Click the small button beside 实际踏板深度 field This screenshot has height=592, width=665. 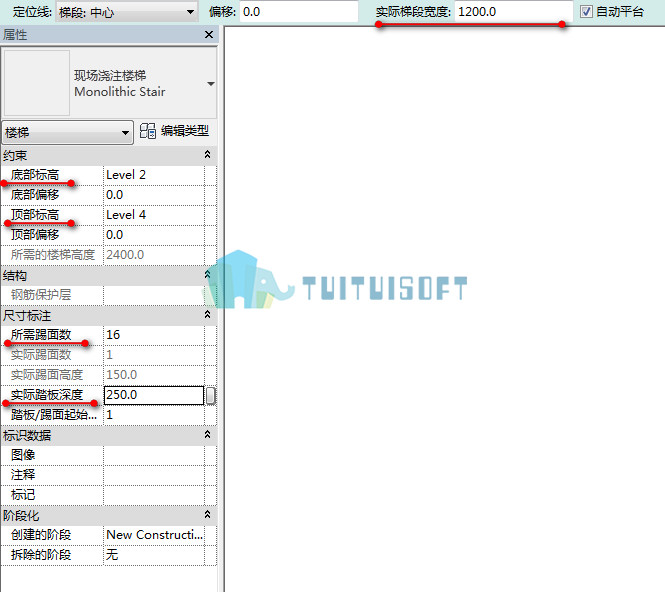(x=211, y=396)
